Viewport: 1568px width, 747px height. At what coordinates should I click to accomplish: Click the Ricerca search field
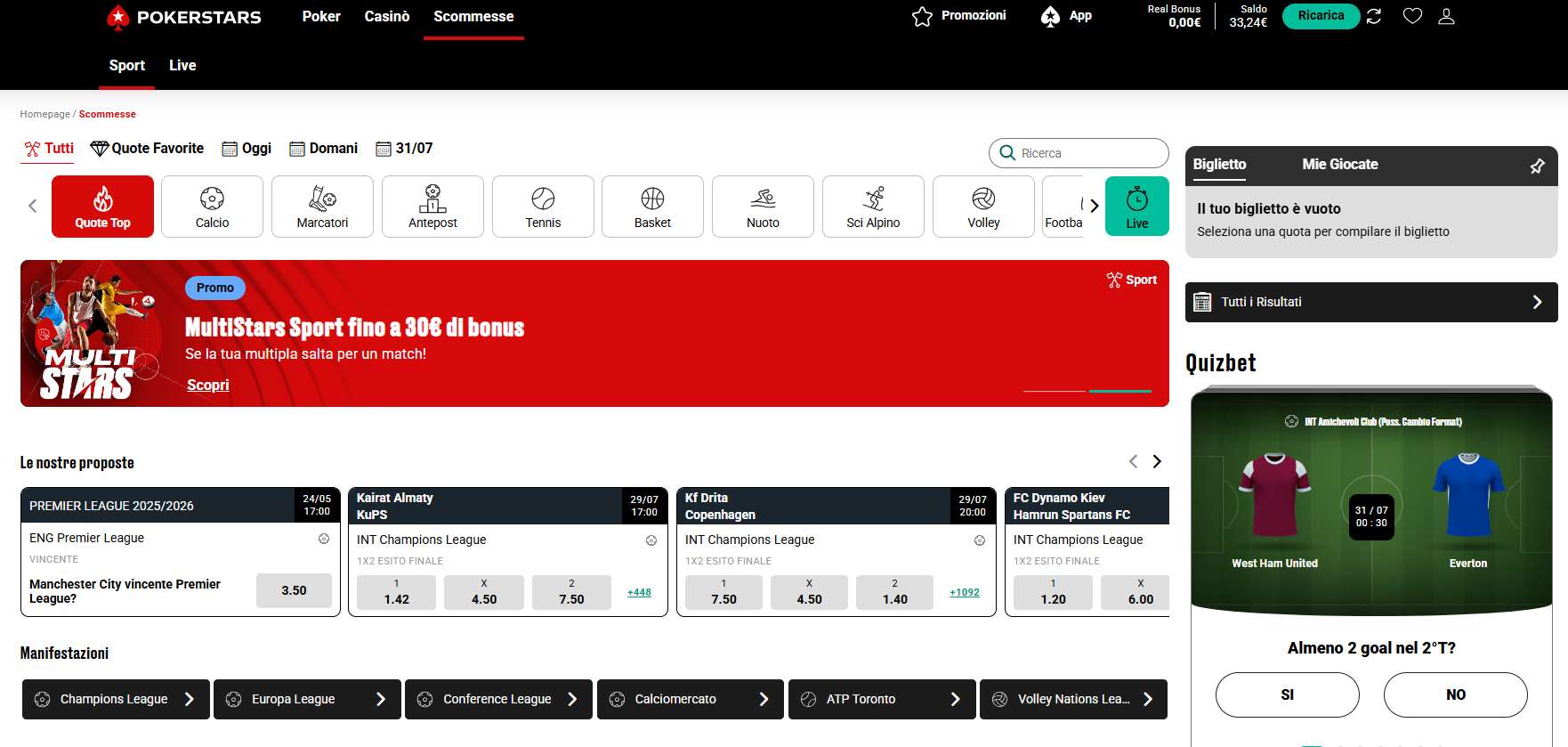[x=1079, y=153]
